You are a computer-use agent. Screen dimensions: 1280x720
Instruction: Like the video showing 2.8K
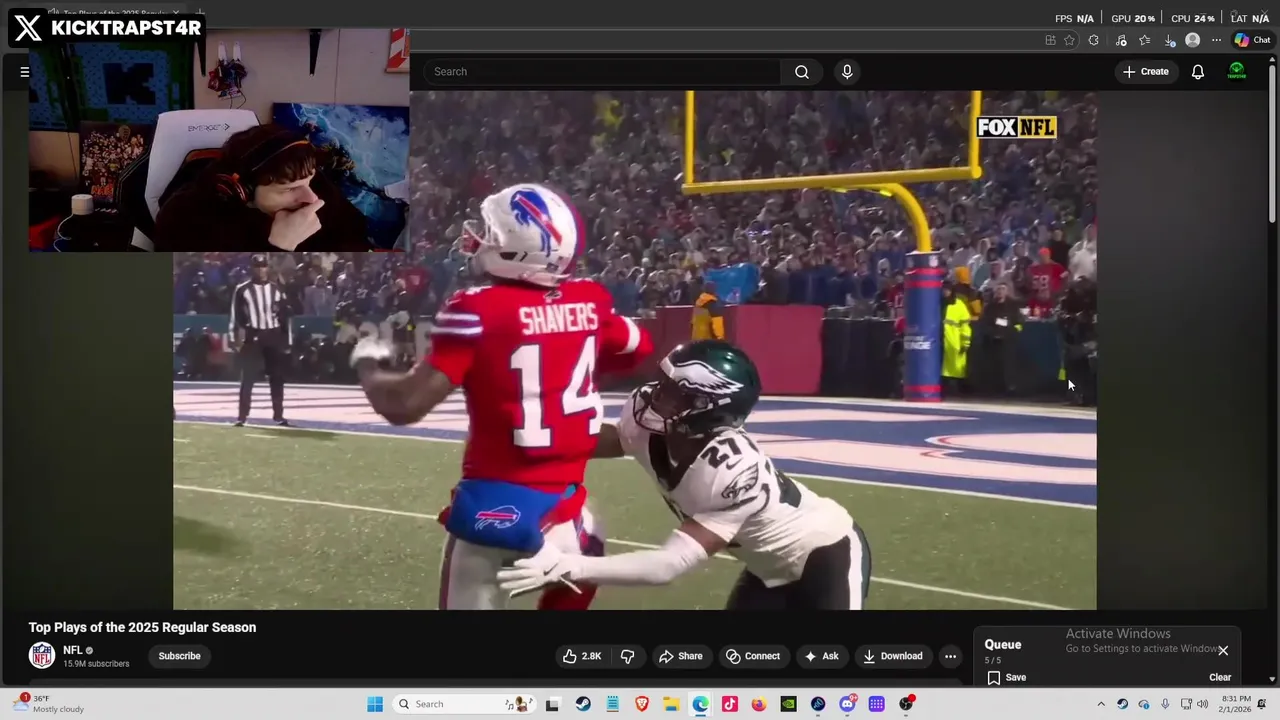pyautogui.click(x=582, y=656)
